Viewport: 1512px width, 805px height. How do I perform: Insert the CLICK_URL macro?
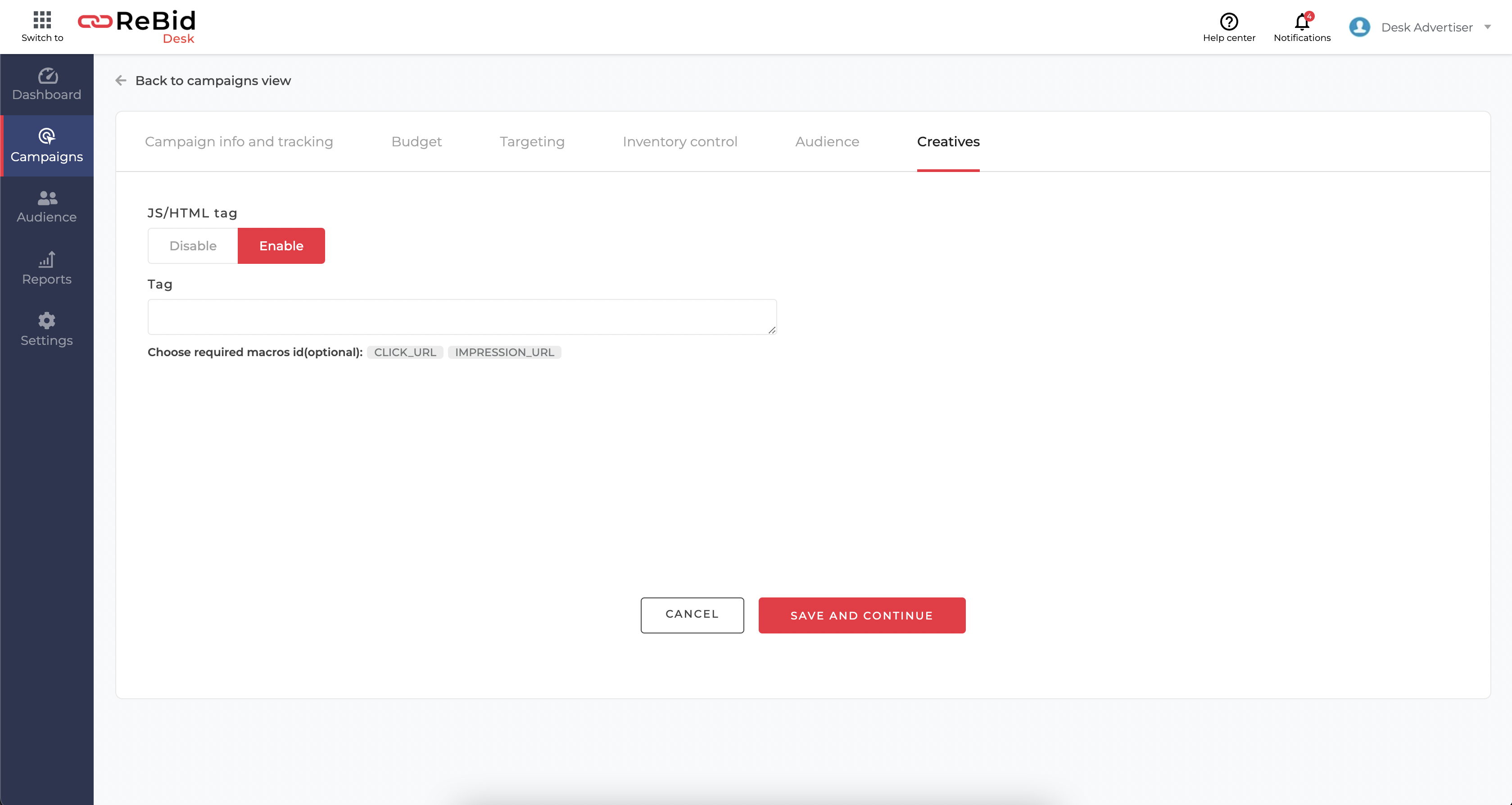click(405, 352)
